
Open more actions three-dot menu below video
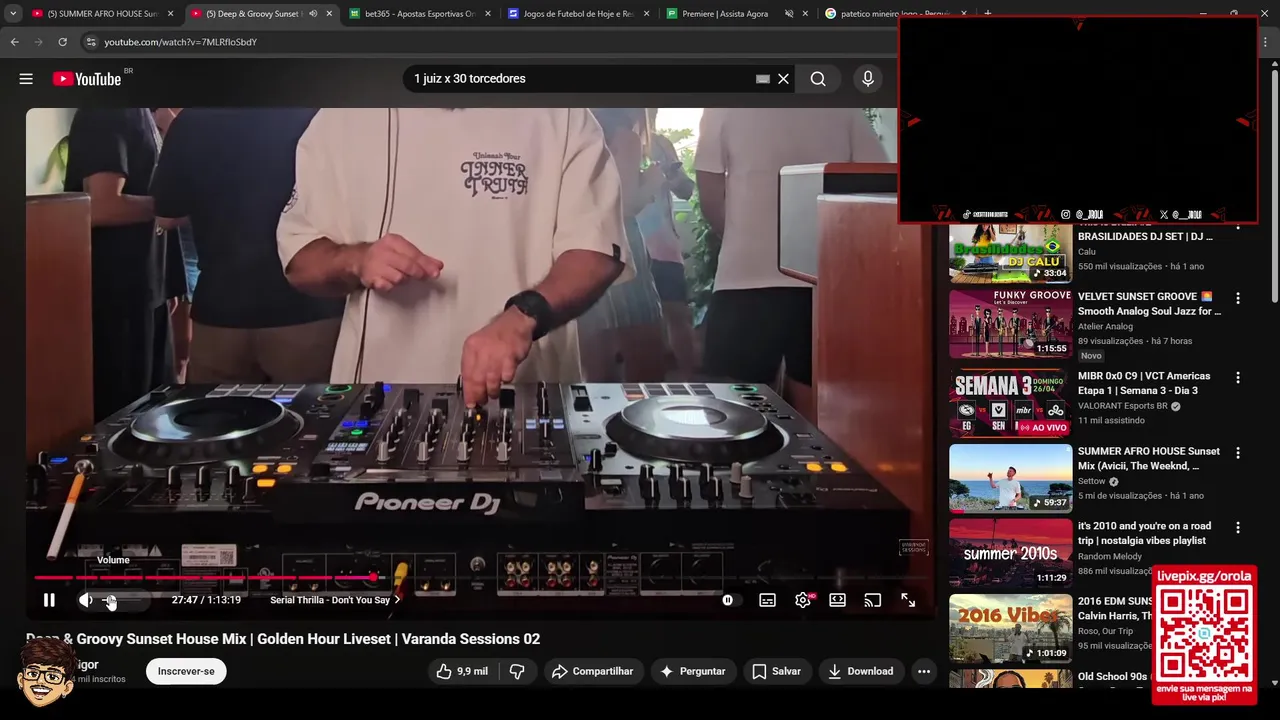pos(924,671)
